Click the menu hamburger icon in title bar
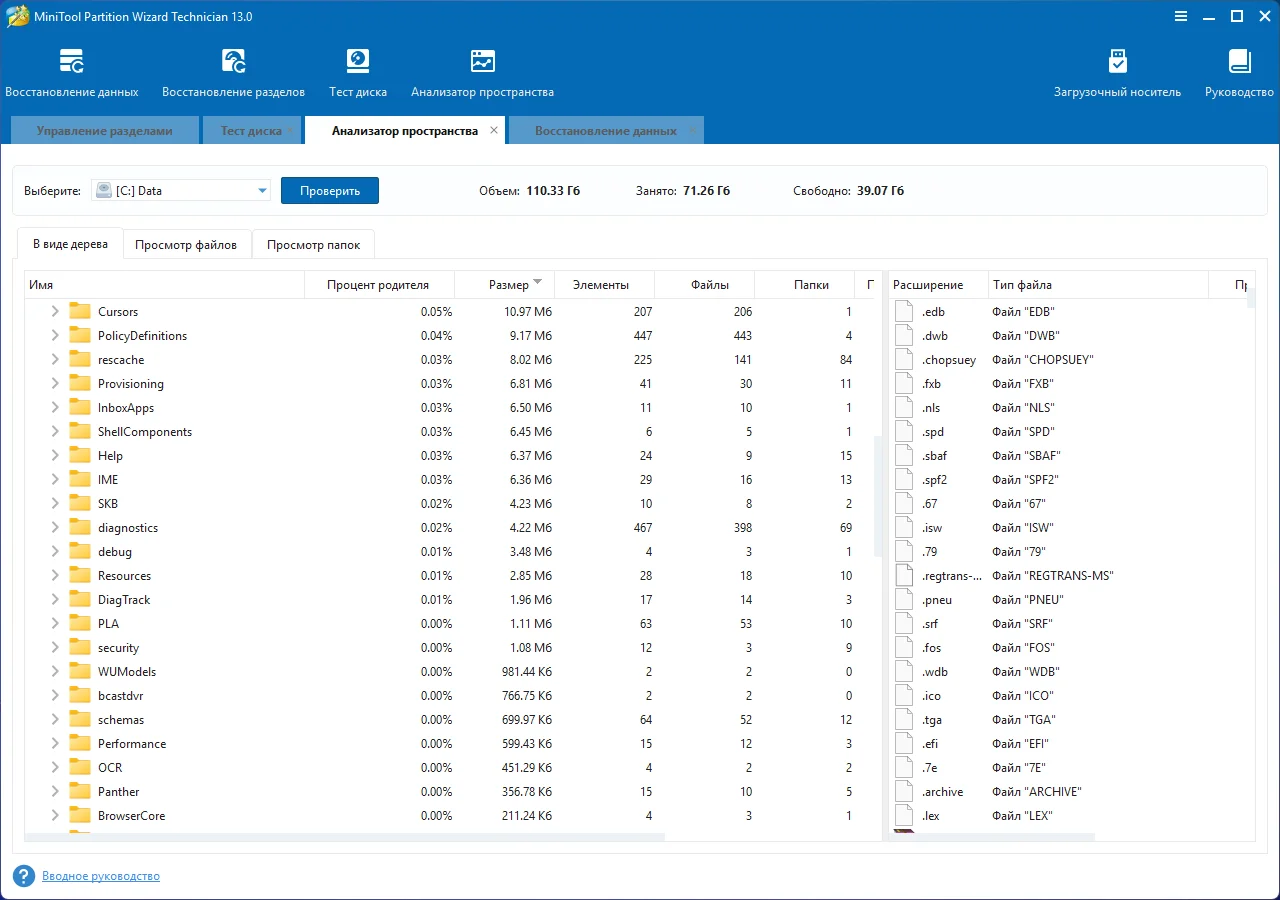Viewport: 1280px width, 900px height. (1182, 16)
